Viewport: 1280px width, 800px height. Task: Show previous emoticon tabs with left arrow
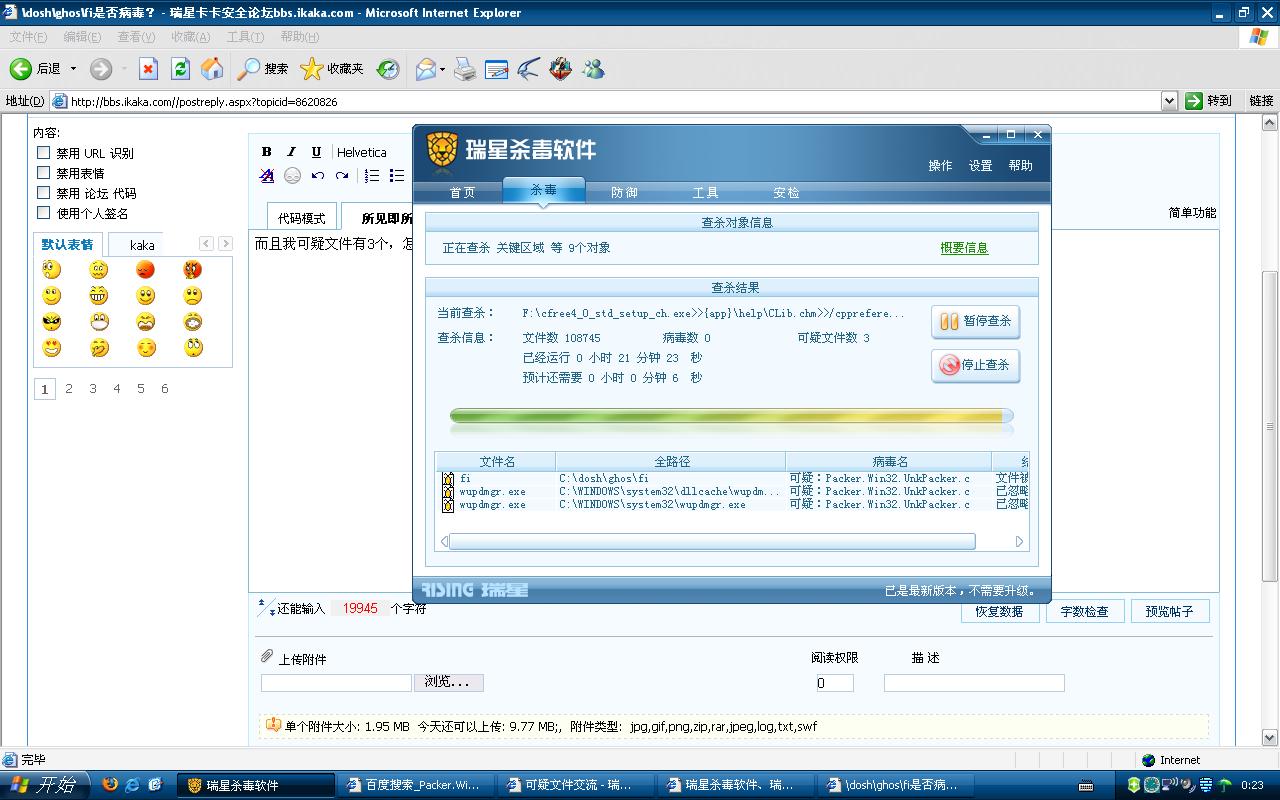tap(206, 243)
